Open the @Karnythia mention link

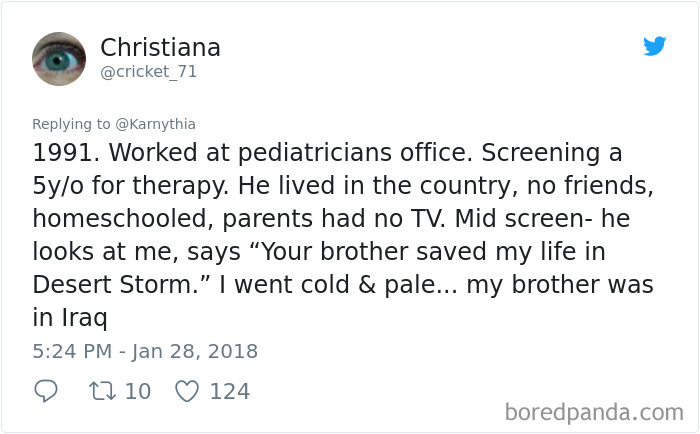155,124
